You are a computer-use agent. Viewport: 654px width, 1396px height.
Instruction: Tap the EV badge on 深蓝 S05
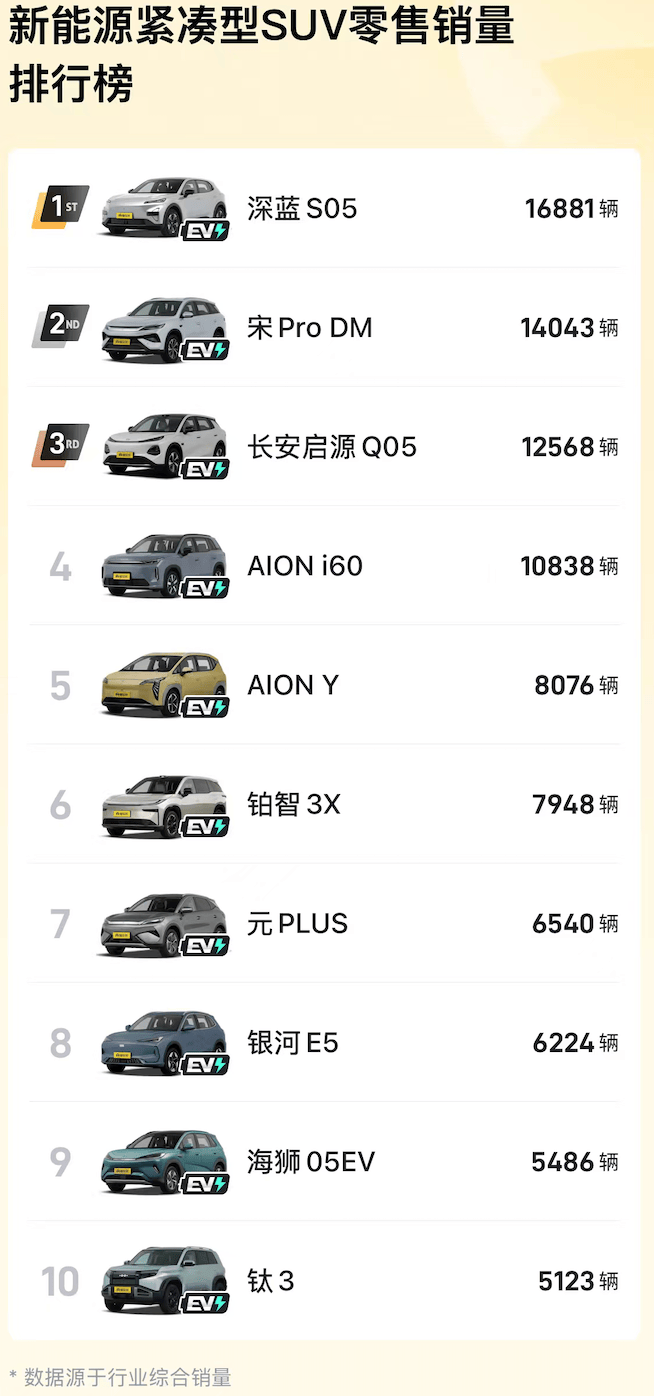(x=206, y=231)
